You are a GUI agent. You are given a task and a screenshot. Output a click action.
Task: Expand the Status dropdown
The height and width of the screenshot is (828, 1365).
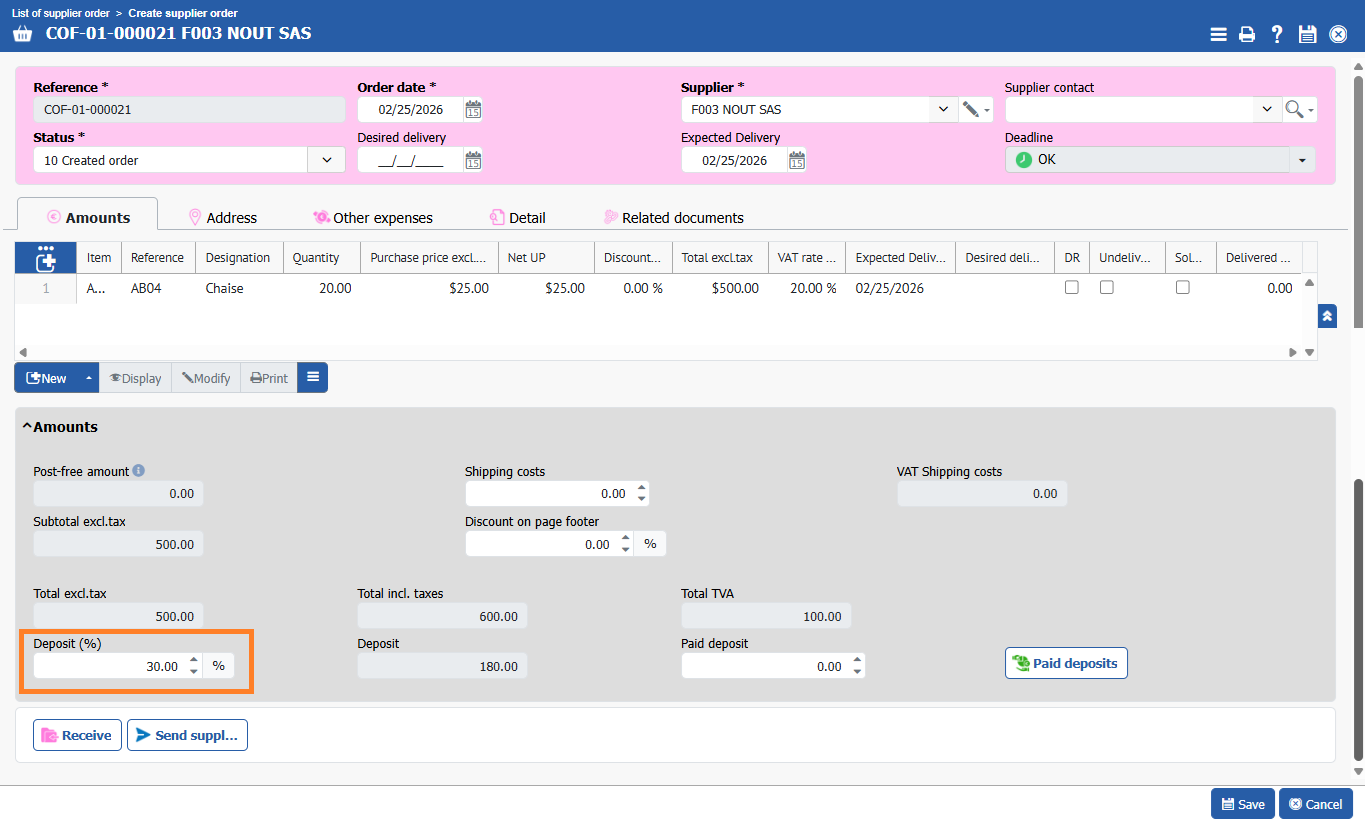tap(327, 160)
